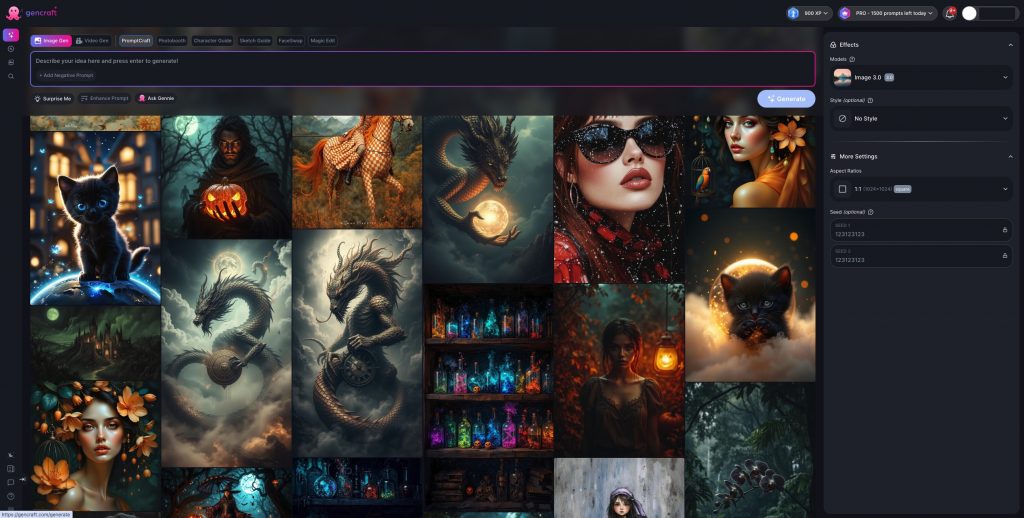Click the info icon next to Style (optional)
Screen dimensions: 1024x518
coord(871,100)
